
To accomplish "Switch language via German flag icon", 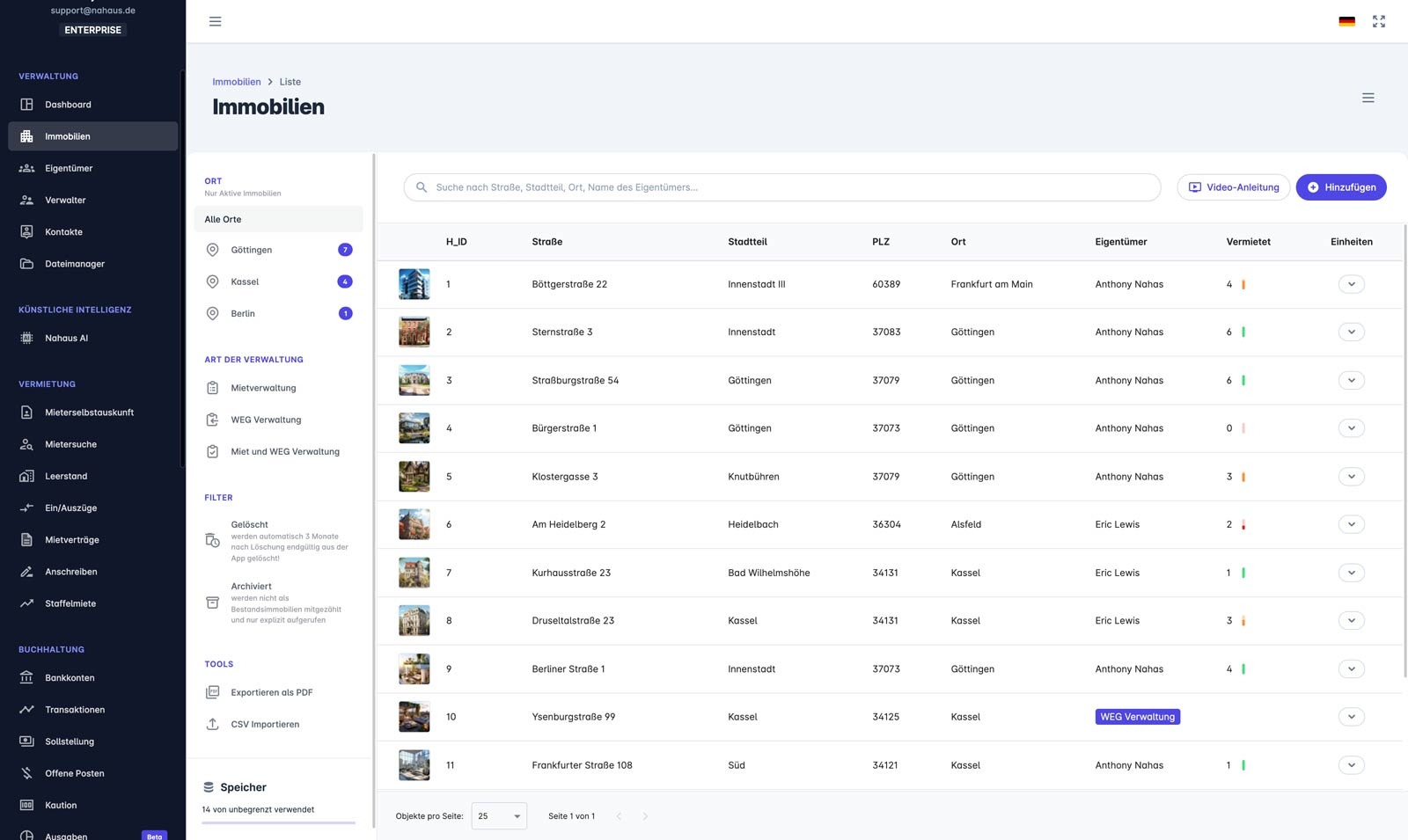I will tap(1346, 21).
